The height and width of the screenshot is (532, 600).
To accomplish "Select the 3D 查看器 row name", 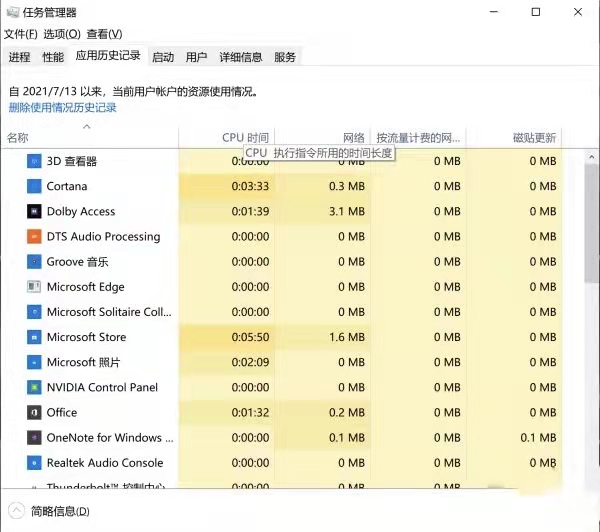I will [x=72, y=161].
